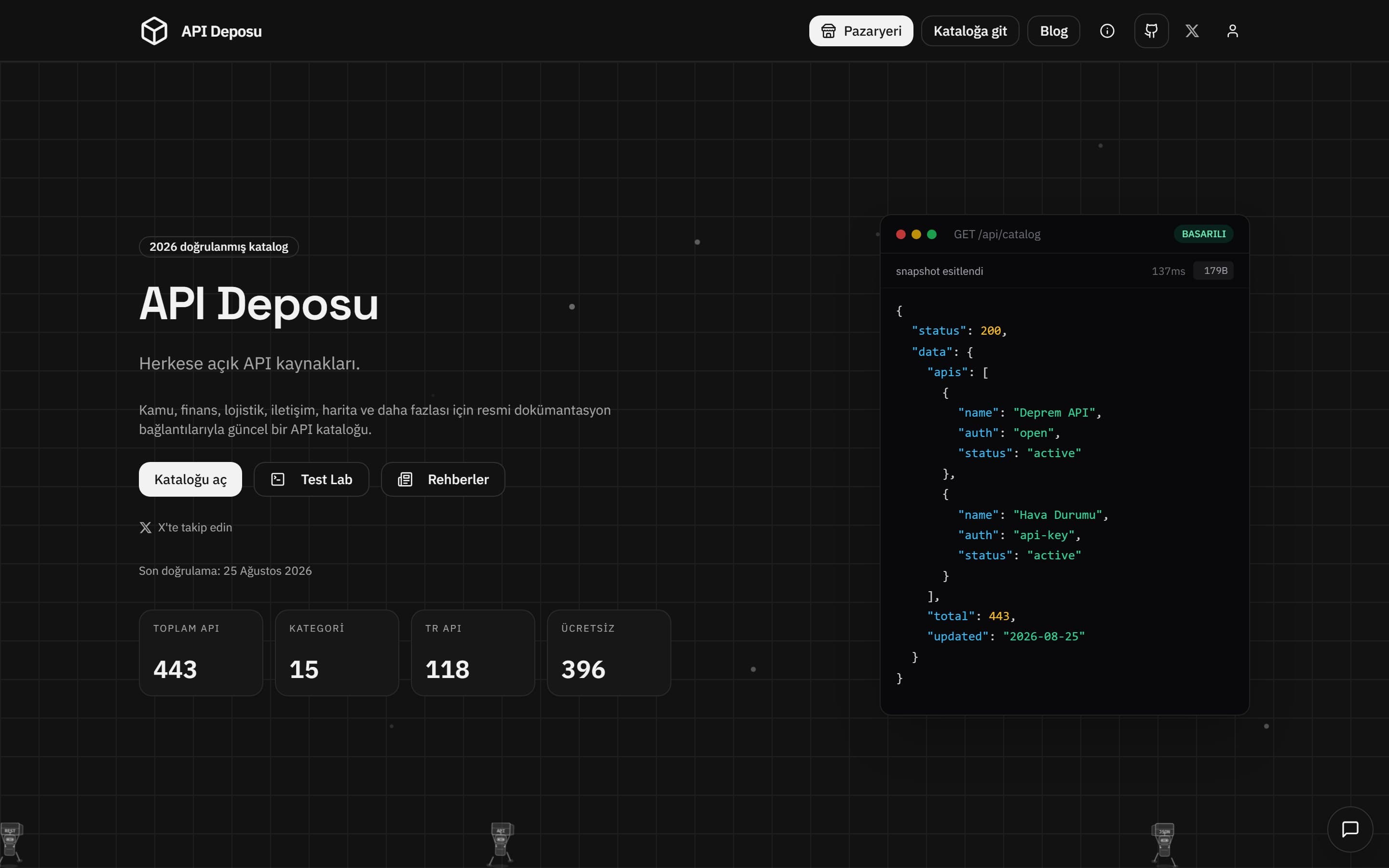This screenshot has width=1389, height=868.
Task: Go to catalog via Kataloğa git
Action: tap(970, 31)
